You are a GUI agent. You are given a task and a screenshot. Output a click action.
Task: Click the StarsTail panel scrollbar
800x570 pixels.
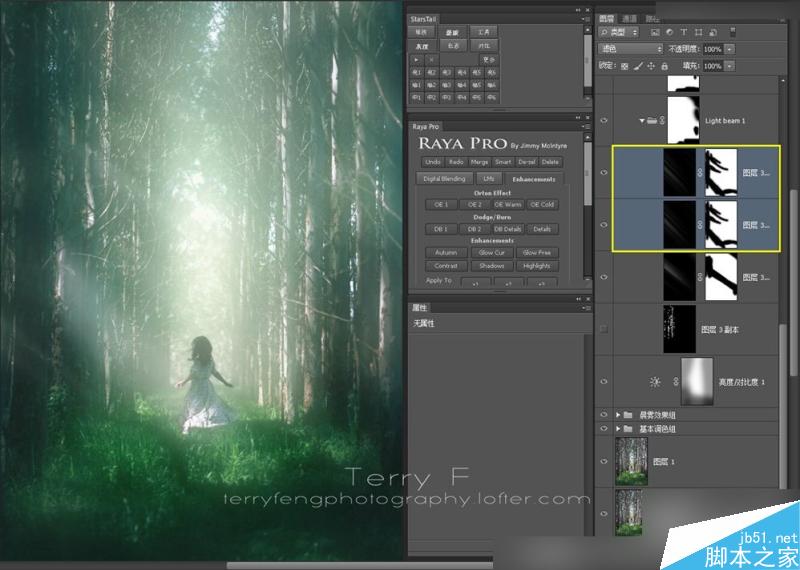(x=587, y=61)
